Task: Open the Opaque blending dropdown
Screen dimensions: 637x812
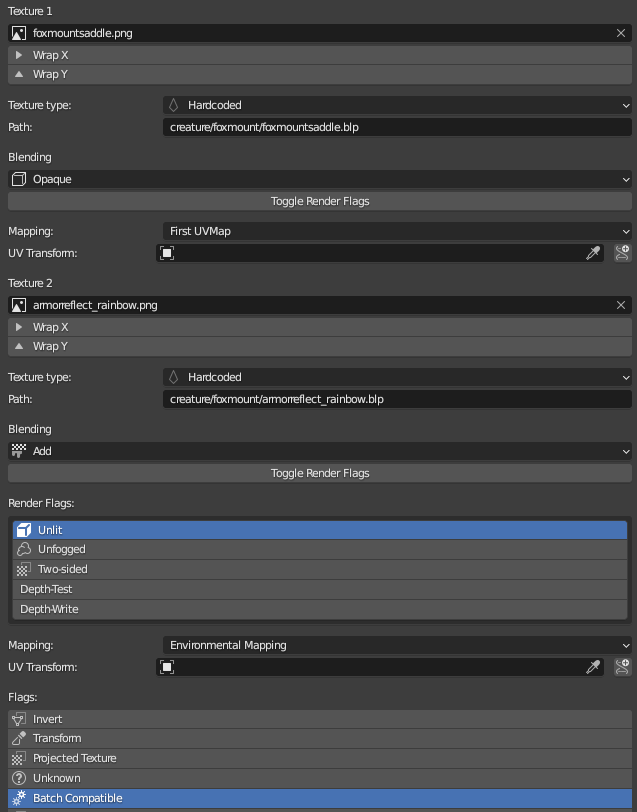Action: (x=320, y=179)
